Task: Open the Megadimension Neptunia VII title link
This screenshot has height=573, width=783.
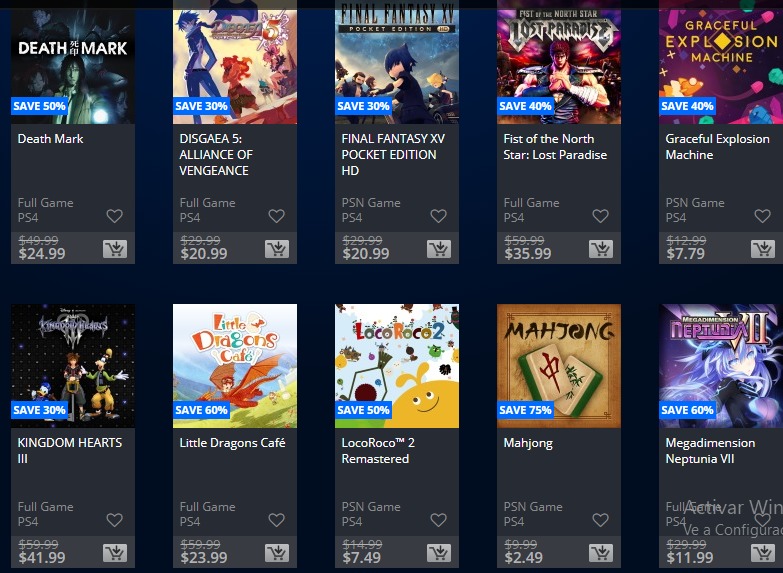Action: tap(710, 451)
